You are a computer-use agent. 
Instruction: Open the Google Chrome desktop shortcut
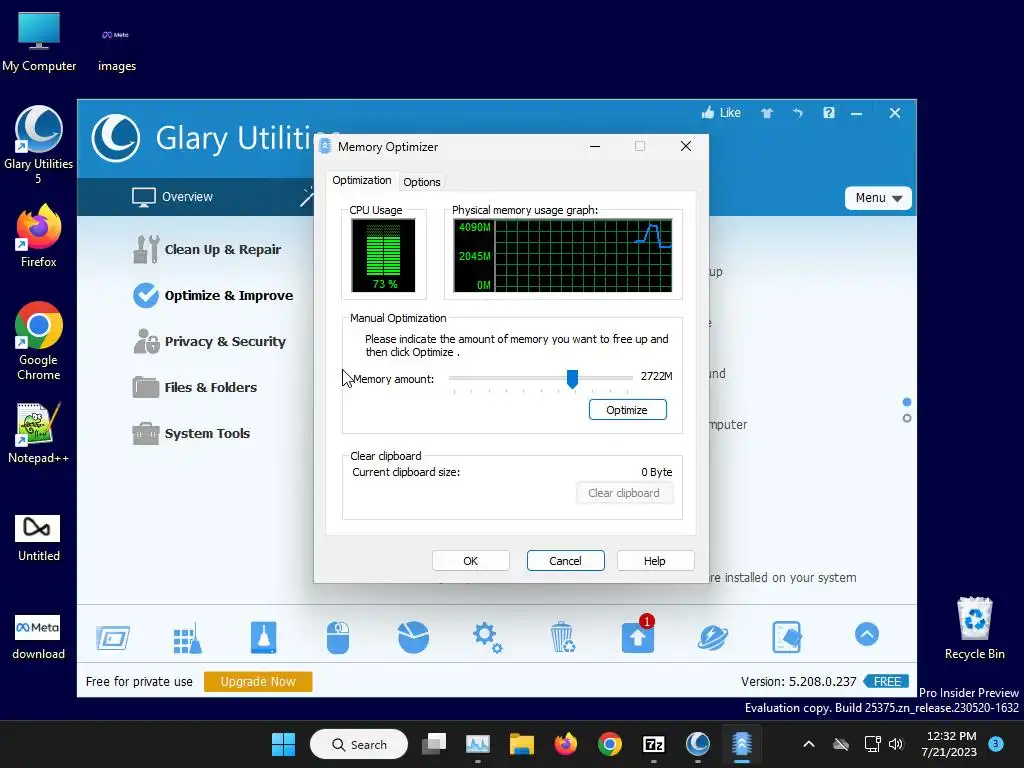click(39, 341)
